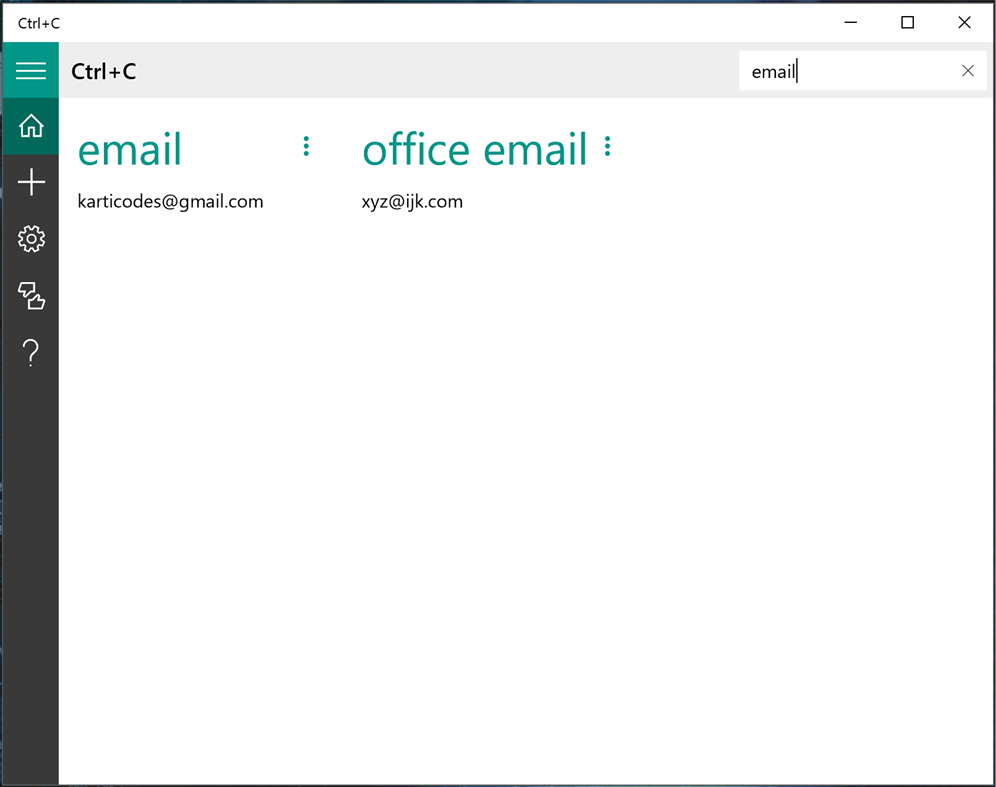This screenshot has height=787, width=996.
Task: Clear the search box using the X icon
Action: pyautogui.click(x=967, y=70)
